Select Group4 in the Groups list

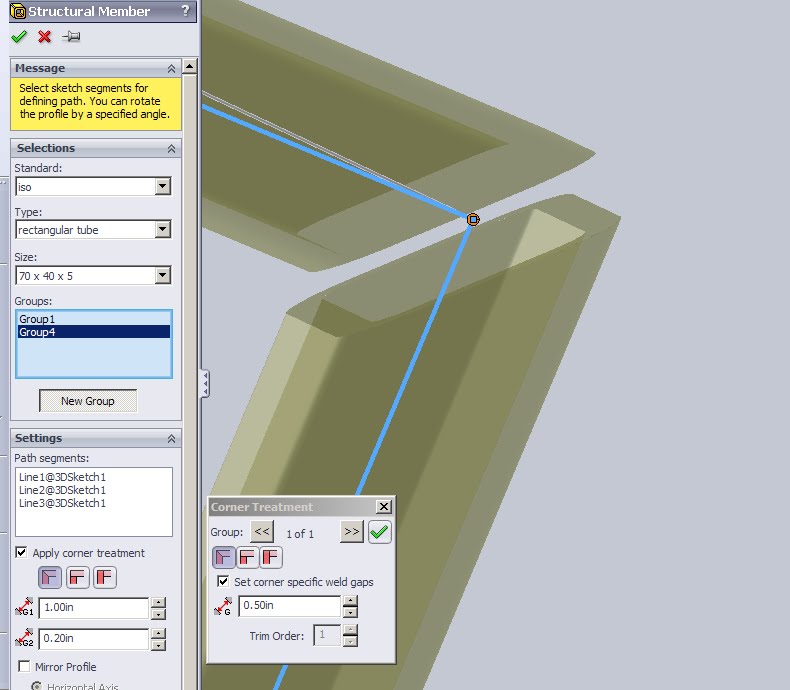[94, 332]
